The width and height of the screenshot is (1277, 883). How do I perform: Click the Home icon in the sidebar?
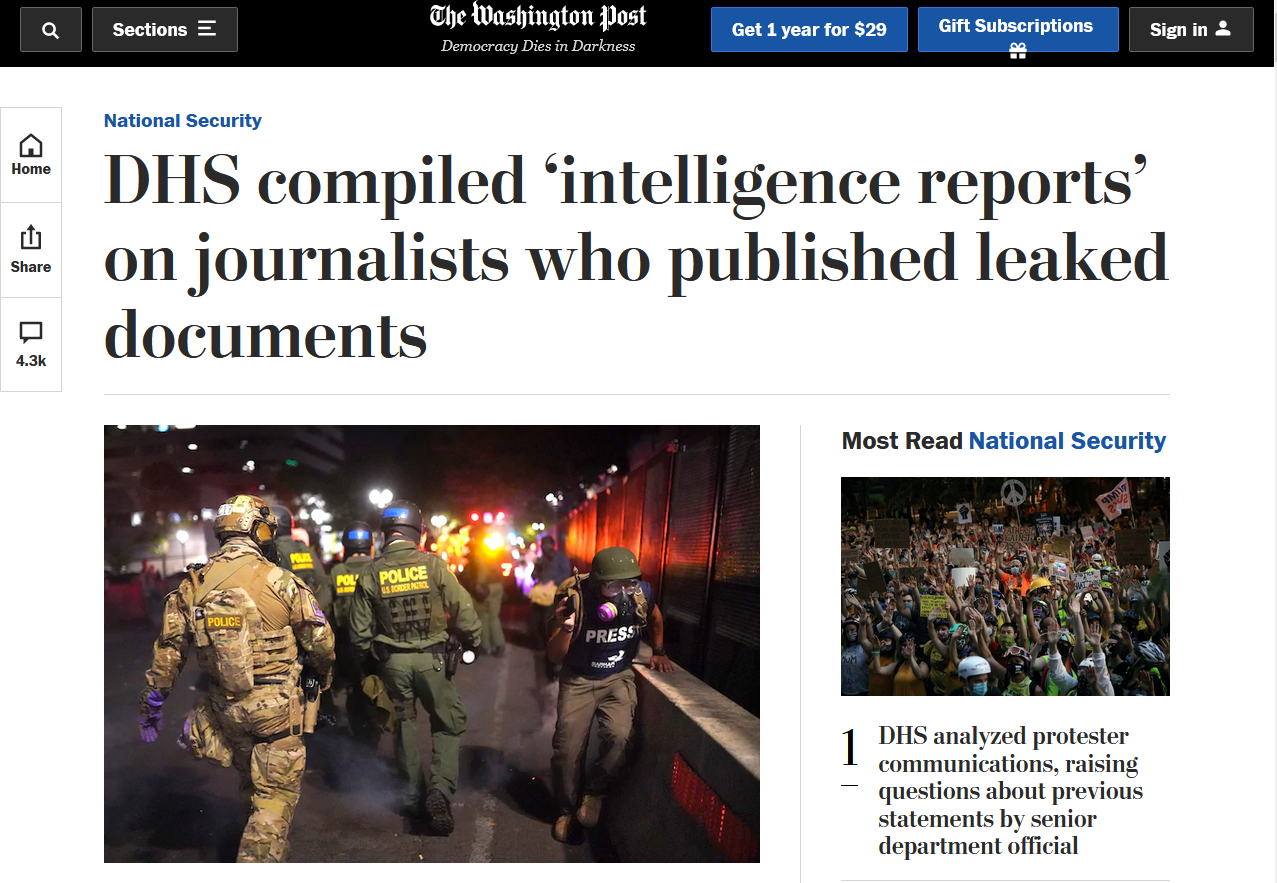(x=31, y=145)
